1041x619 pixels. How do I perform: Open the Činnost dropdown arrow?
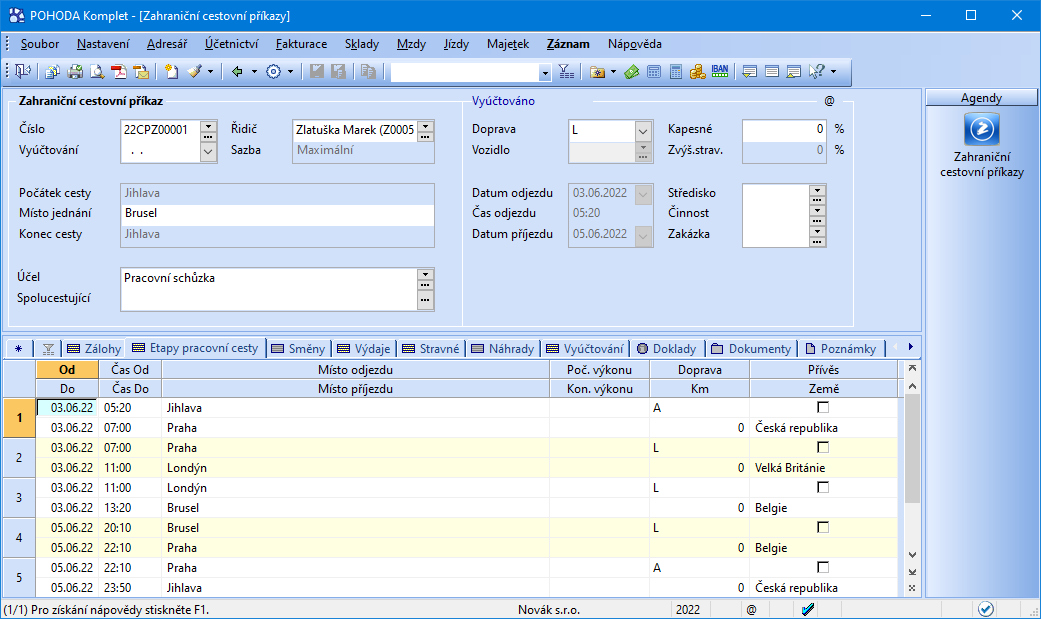pyautogui.click(x=817, y=211)
